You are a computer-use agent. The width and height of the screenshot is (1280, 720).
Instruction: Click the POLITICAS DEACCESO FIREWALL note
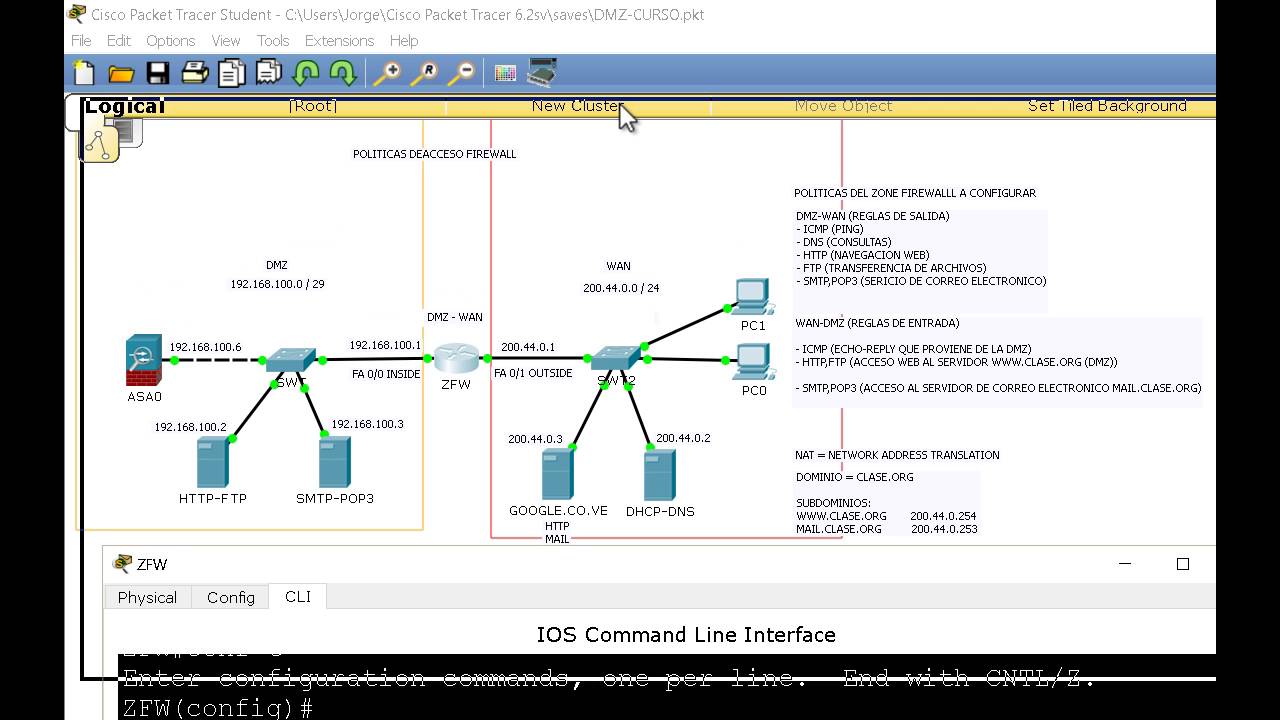(435, 154)
